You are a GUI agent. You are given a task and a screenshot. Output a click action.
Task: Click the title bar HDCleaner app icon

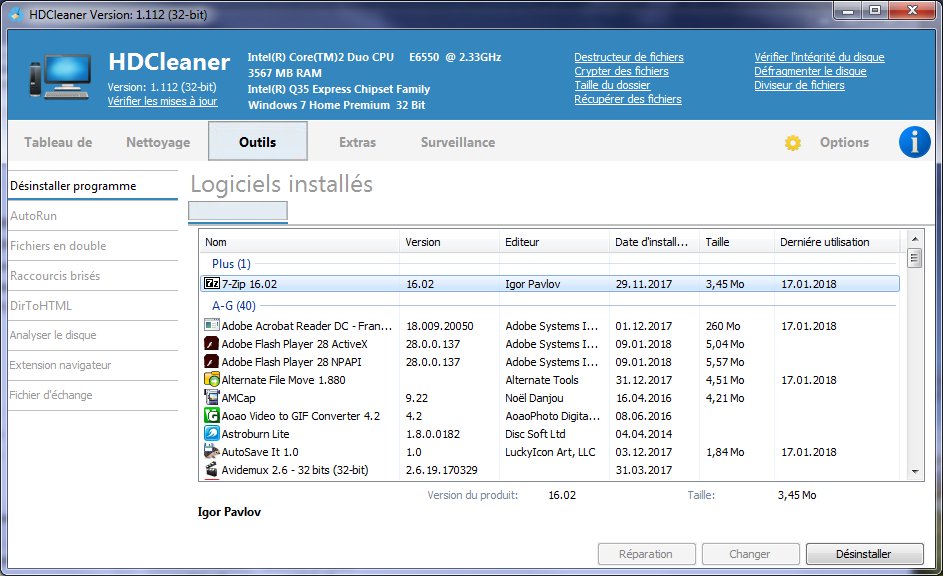click(x=17, y=14)
